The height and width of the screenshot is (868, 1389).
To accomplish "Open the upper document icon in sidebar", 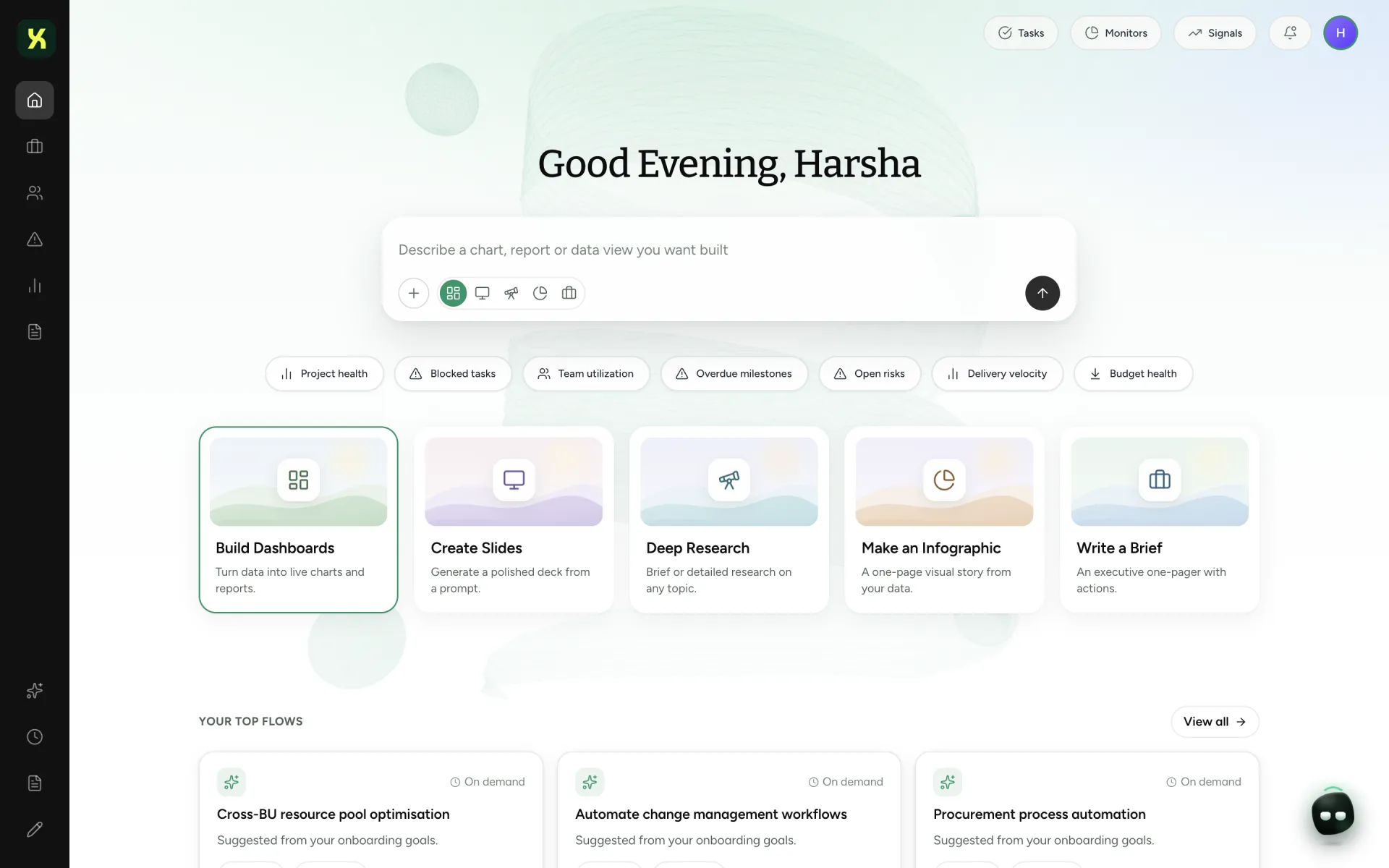I will coord(35,331).
